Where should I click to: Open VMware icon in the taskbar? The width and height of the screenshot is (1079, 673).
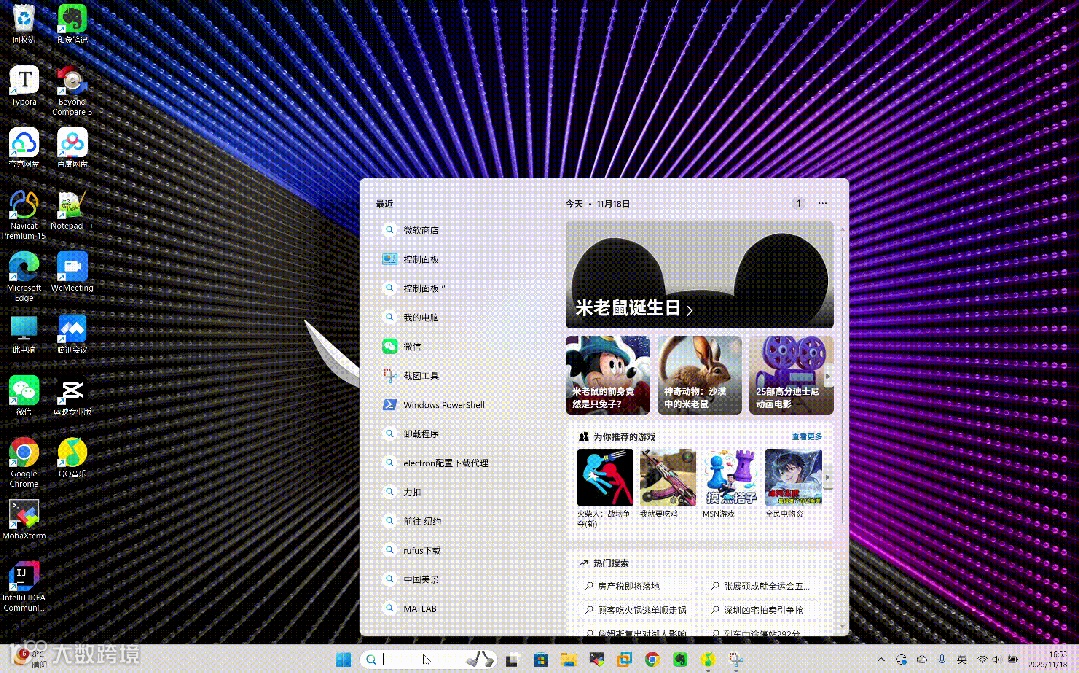[624, 660]
